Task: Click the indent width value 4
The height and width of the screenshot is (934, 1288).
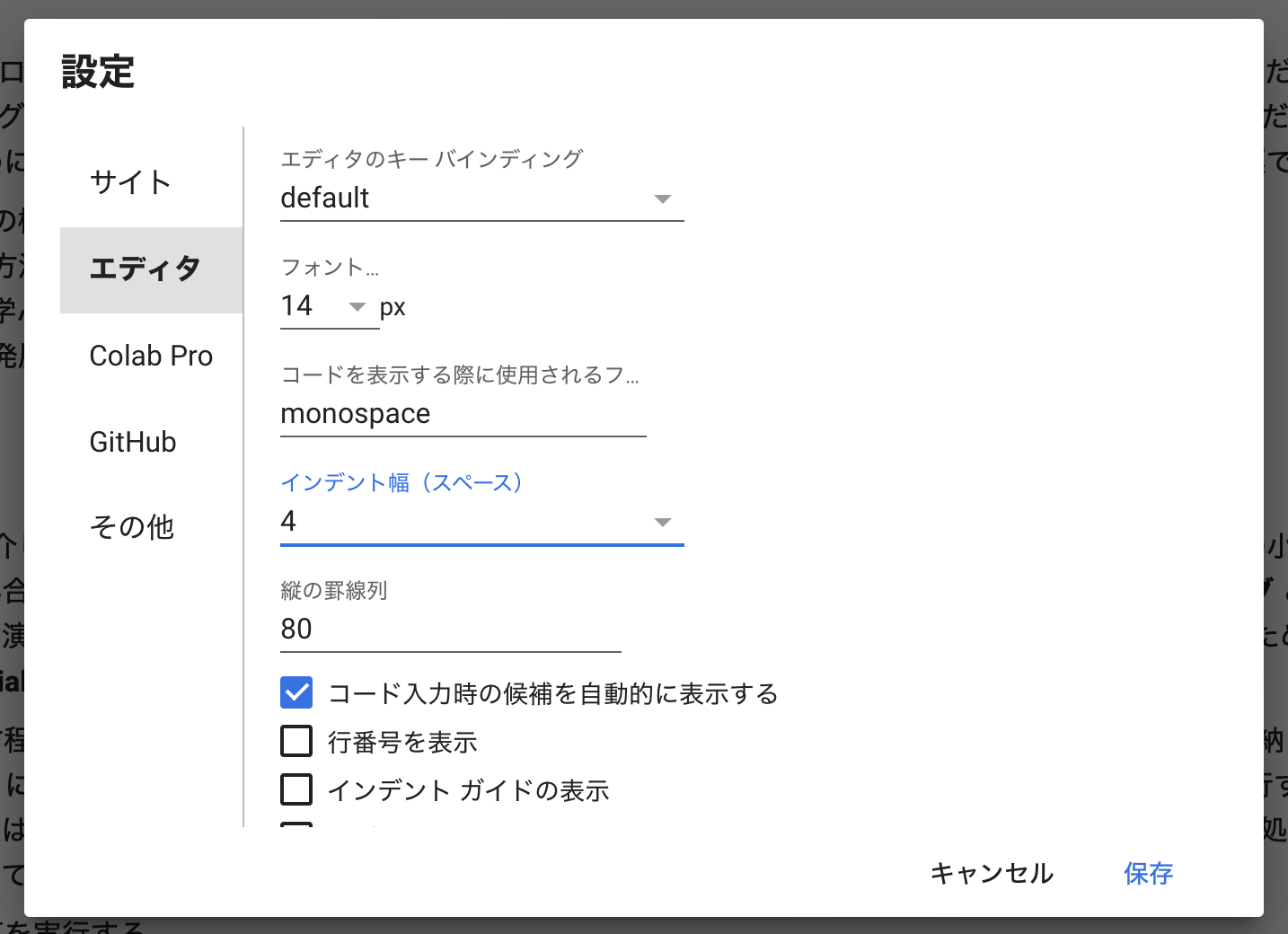Action: click(x=288, y=522)
